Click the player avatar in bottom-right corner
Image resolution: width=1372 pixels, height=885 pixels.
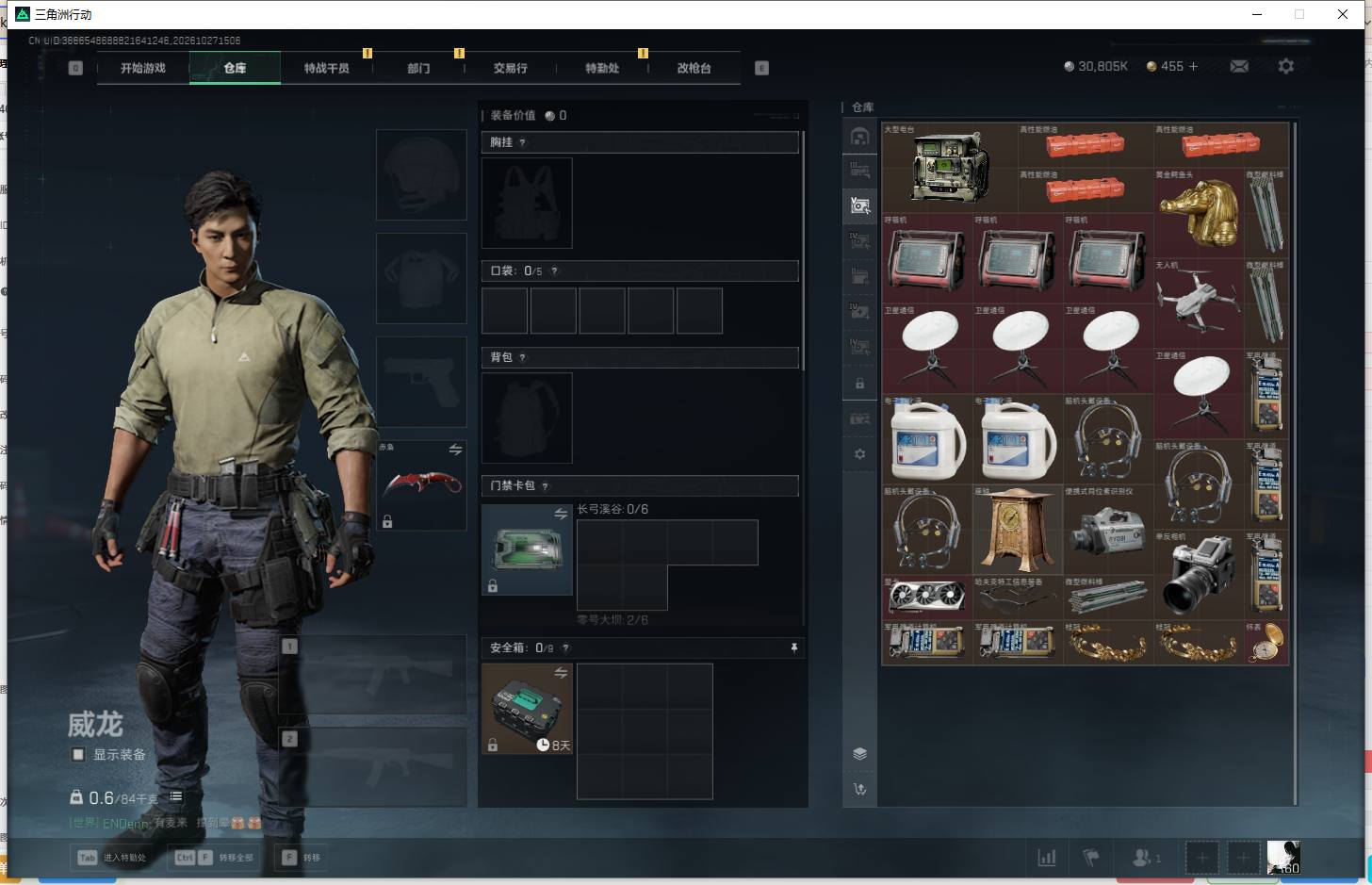(x=1282, y=858)
